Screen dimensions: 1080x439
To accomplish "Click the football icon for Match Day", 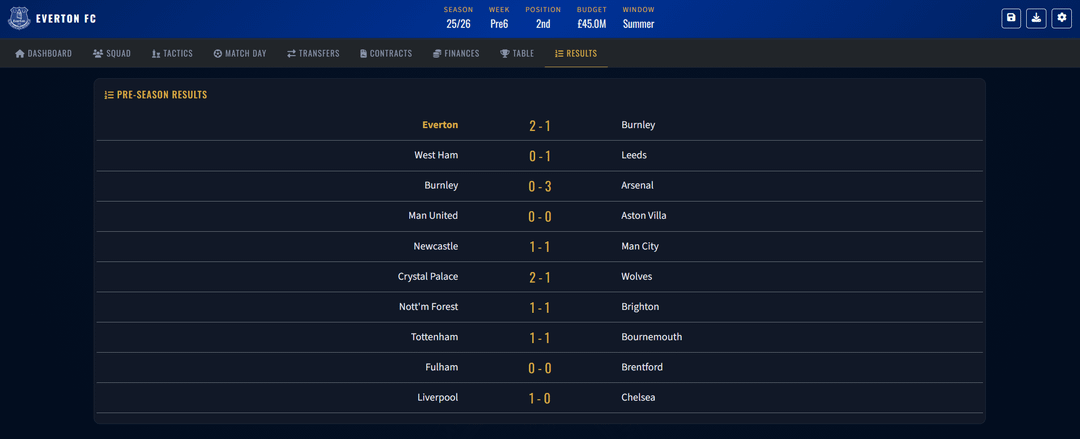I will coord(218,53).
